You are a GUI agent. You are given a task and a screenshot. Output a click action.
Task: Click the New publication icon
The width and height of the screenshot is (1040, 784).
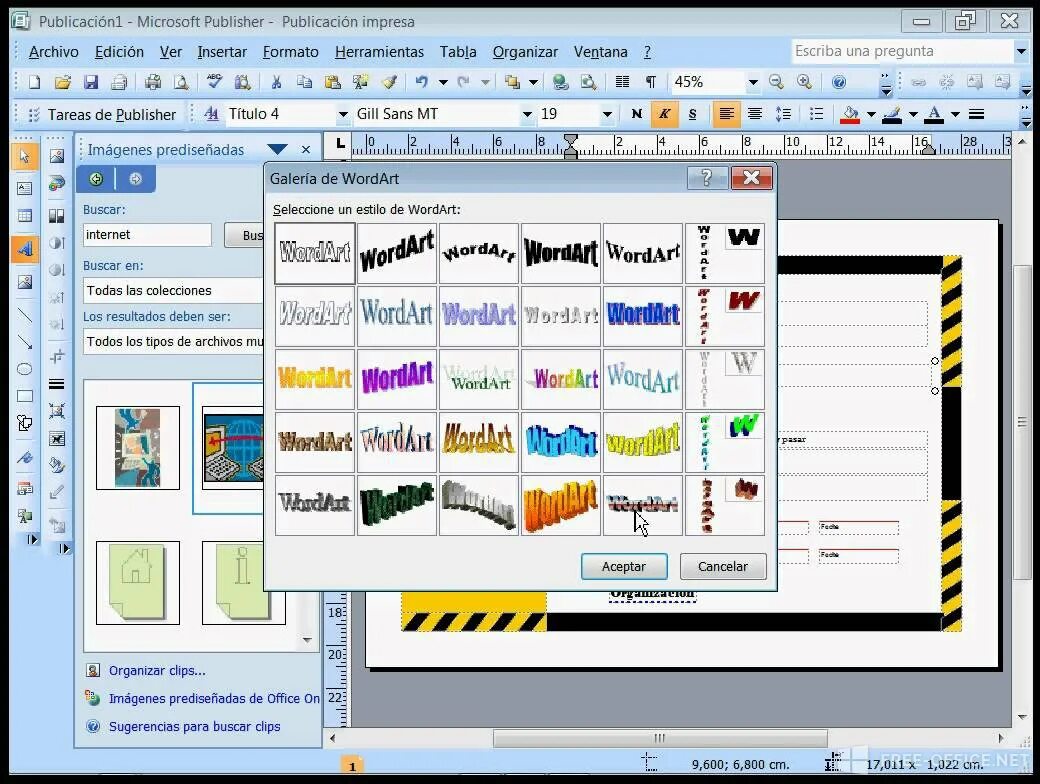click(x=34, y=82)
